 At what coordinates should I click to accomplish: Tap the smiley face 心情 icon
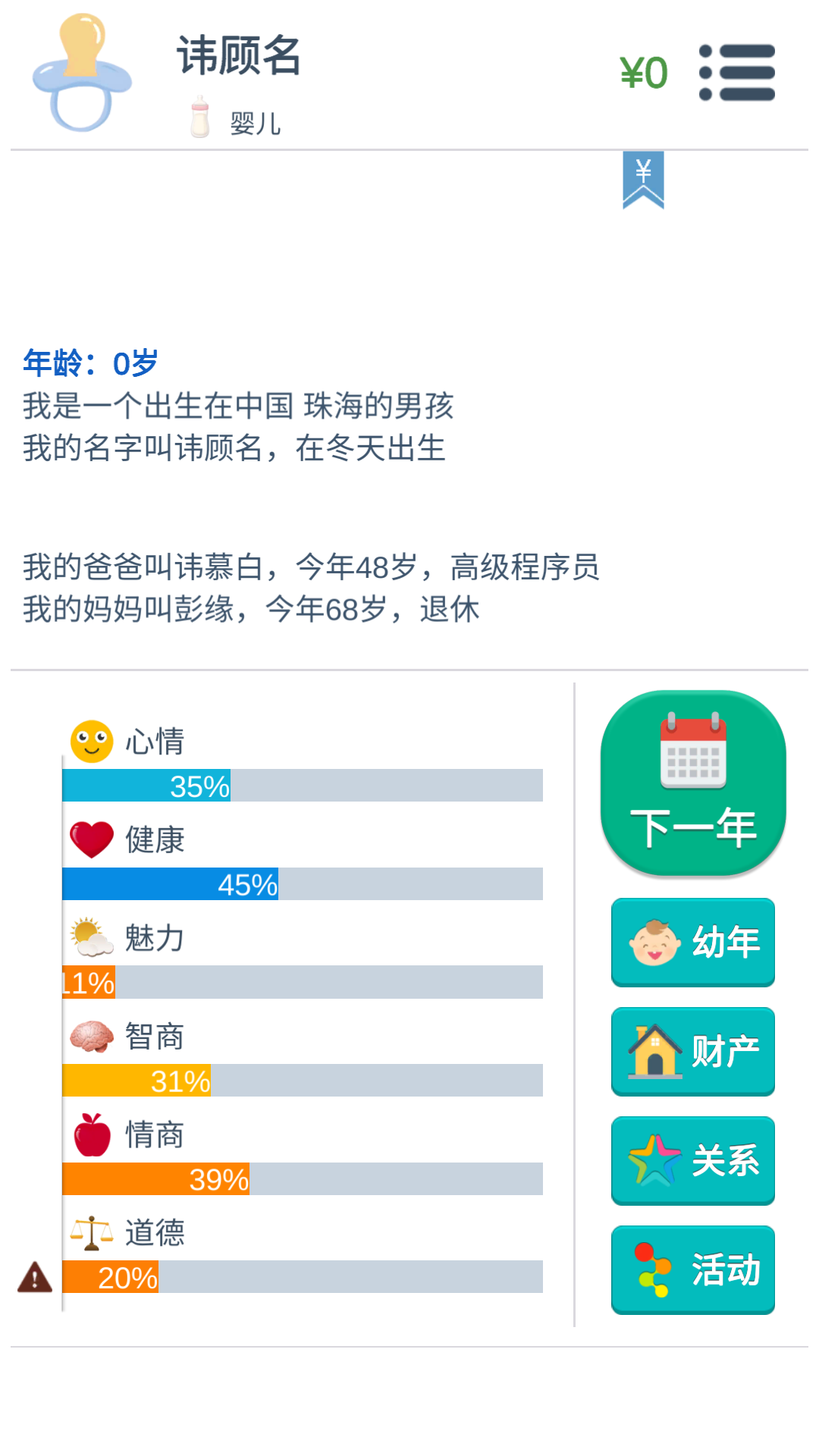click(x=92, y=741)
